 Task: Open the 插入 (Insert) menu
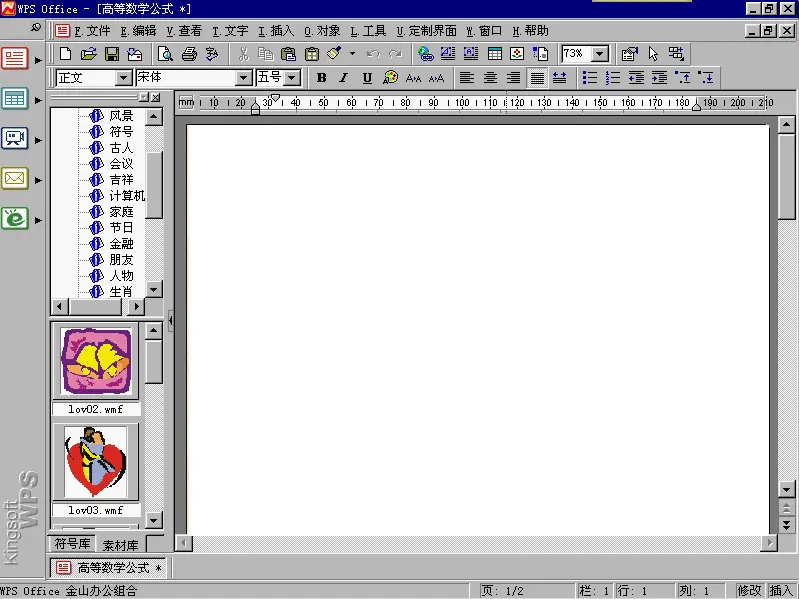pyautogui.click(x=276, y=31)
